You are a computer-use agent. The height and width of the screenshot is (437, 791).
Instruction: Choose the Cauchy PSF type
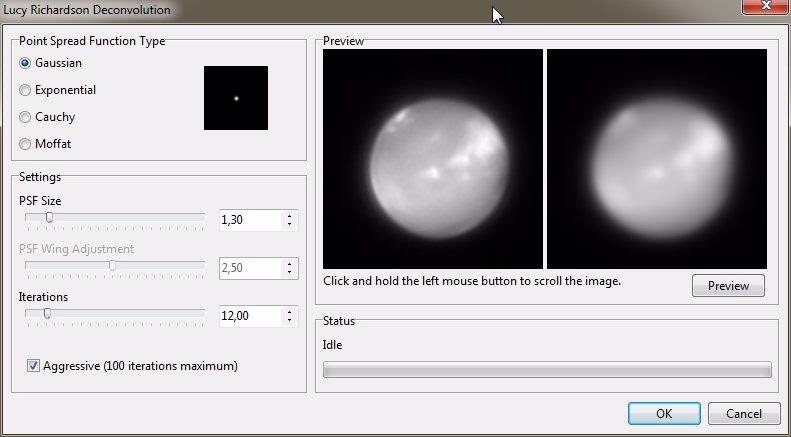point(26,117)
